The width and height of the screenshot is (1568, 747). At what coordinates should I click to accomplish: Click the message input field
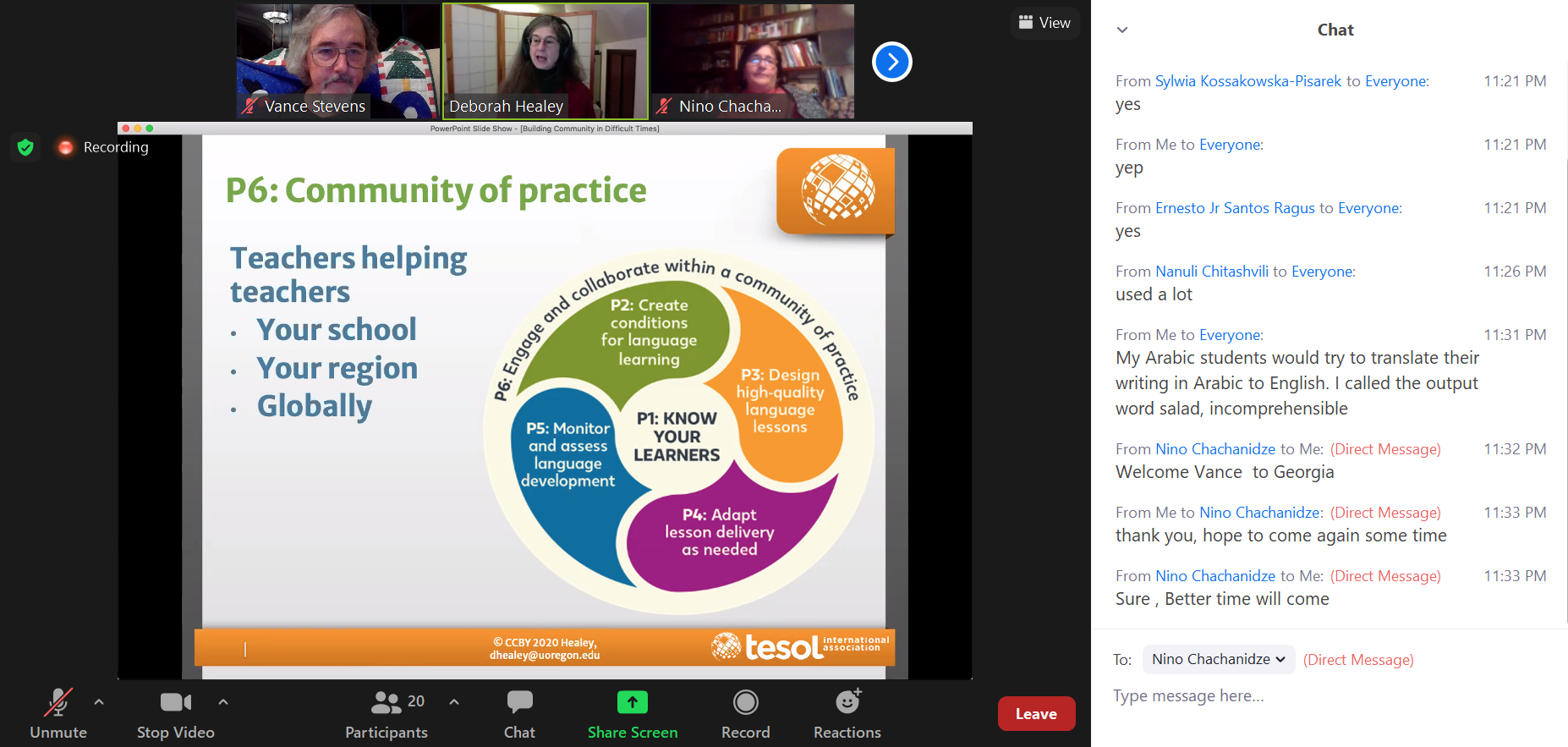tap(1328, 696)
